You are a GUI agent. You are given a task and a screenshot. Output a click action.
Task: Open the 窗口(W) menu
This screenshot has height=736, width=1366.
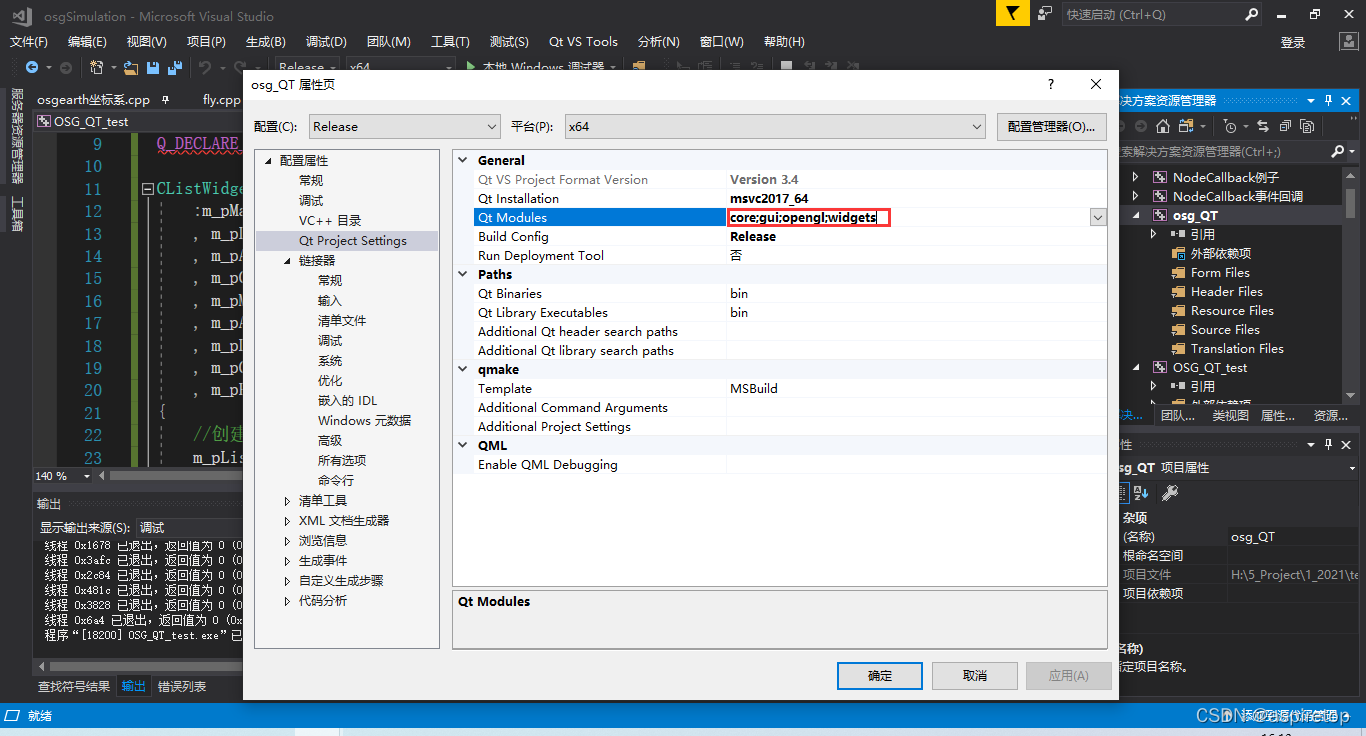pyautogui.click(x=722, y=42)
